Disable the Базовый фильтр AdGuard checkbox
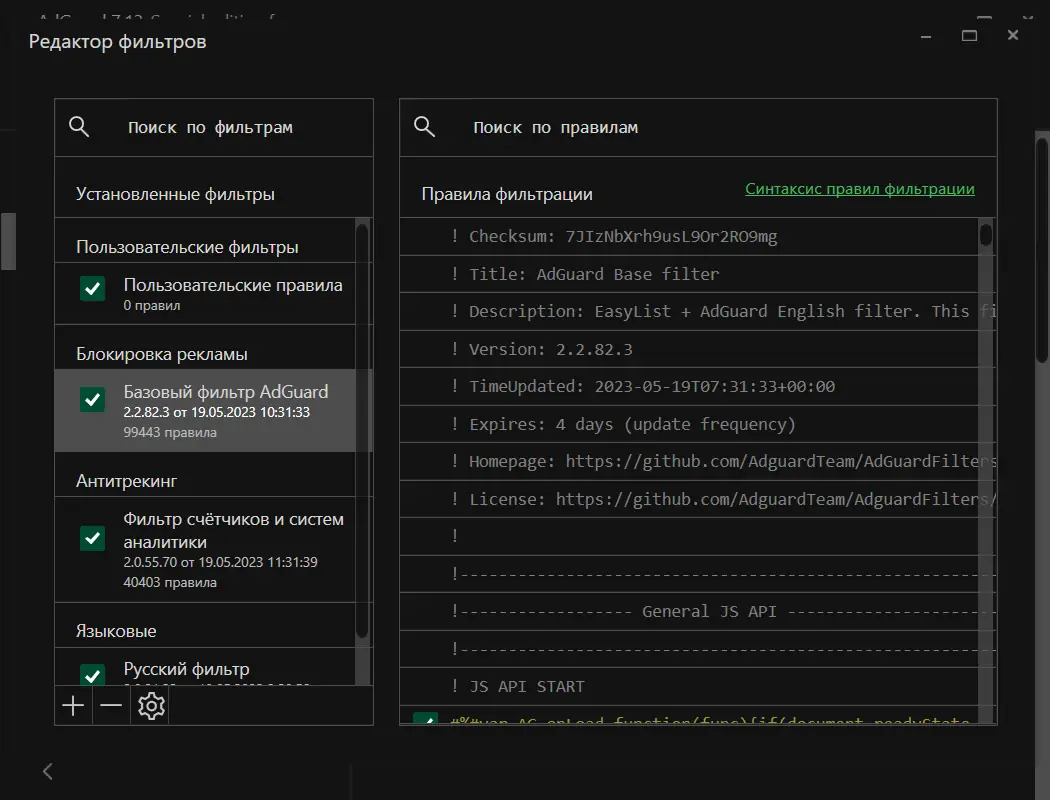Screen dimensions: 1050x800 coord(93,399)
